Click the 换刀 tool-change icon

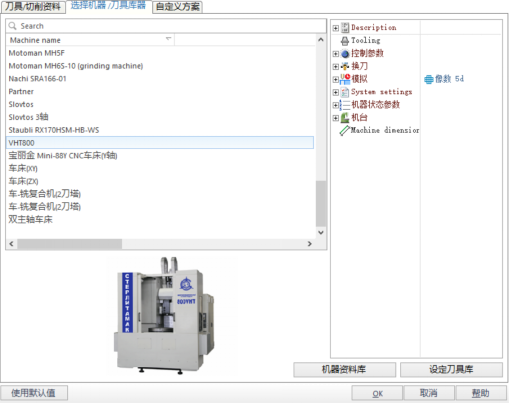pyautogui.click(x=345, y=66)
